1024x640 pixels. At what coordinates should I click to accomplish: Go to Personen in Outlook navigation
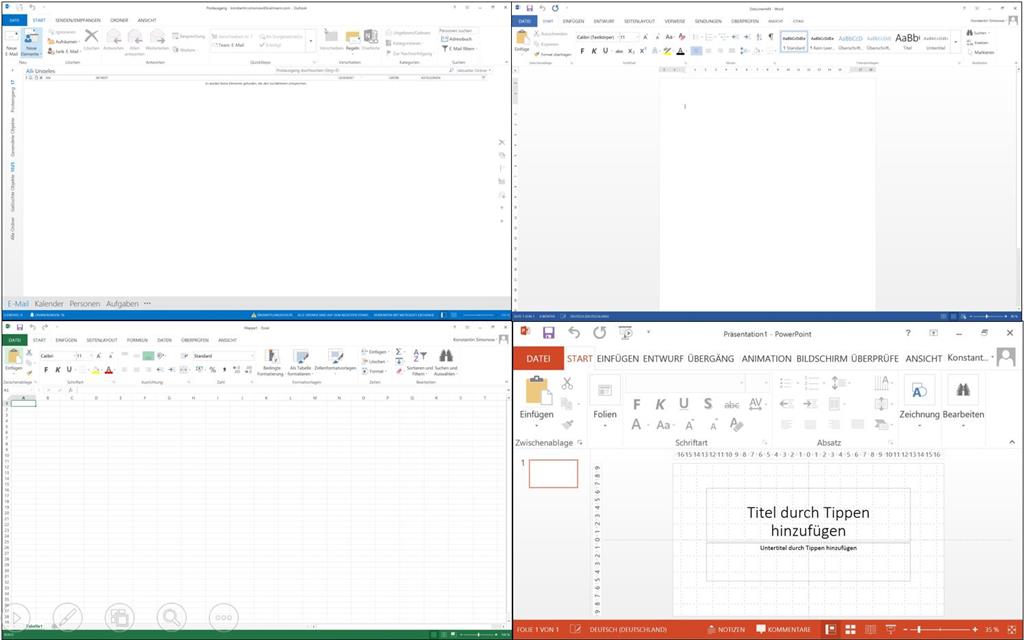(x=85, y=304)
